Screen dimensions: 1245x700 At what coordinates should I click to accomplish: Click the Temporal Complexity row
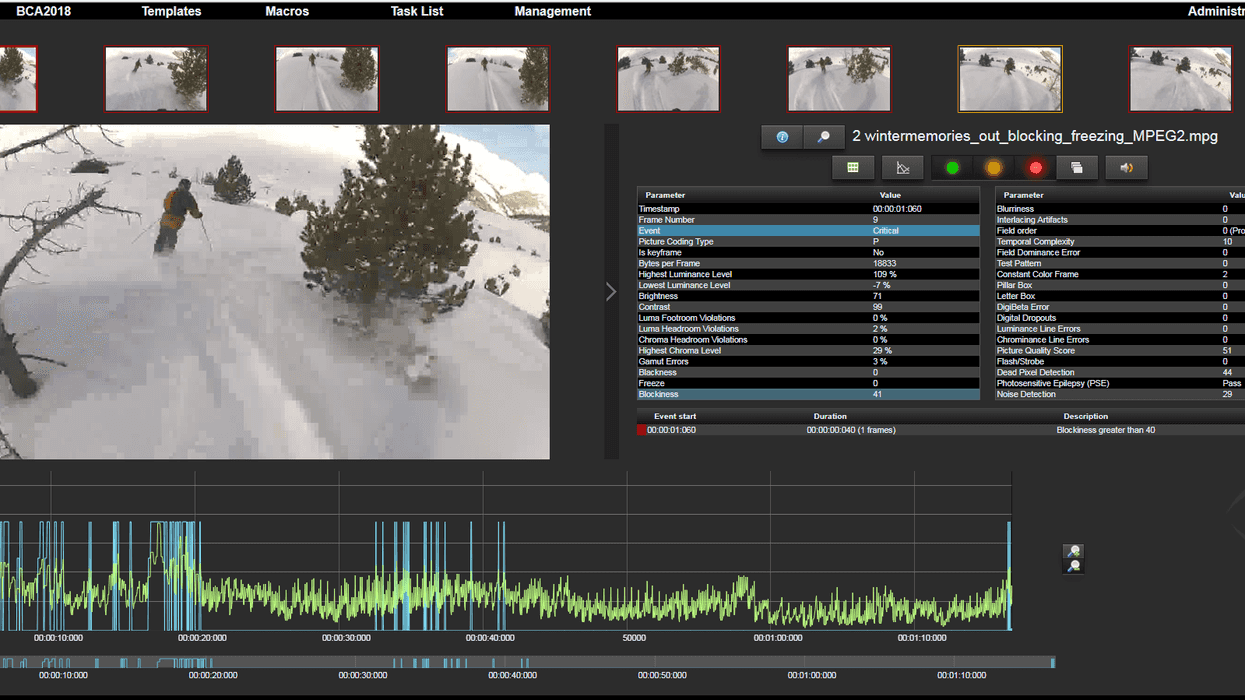(1120, 242)
